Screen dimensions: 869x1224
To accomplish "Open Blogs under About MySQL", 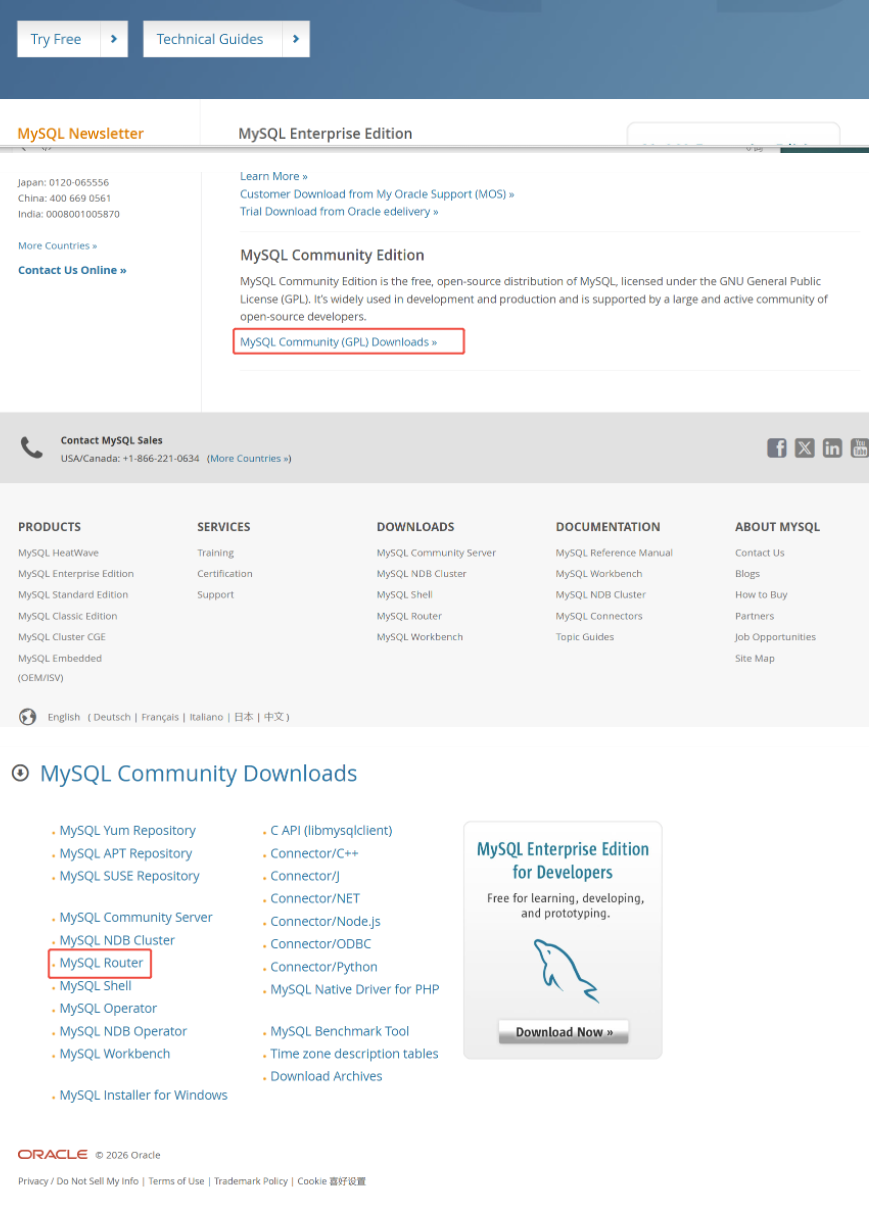I will (747, 573).
